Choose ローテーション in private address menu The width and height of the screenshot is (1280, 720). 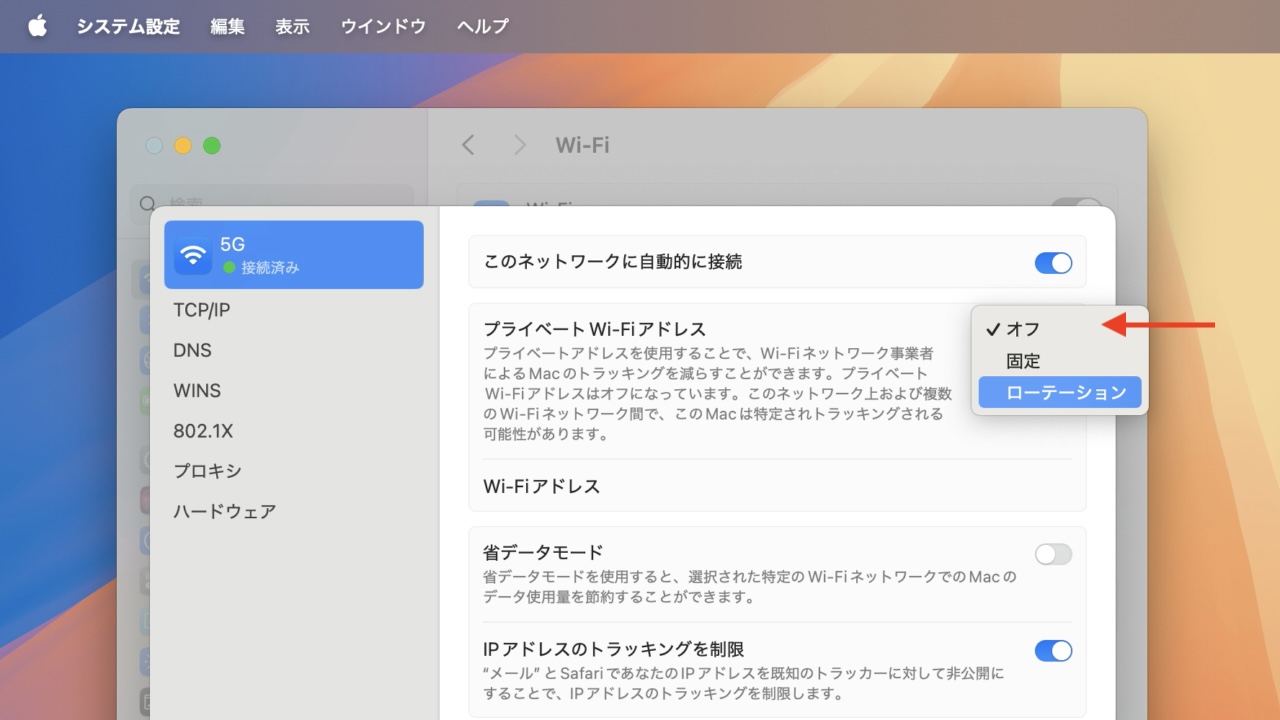pos(1060,393)
